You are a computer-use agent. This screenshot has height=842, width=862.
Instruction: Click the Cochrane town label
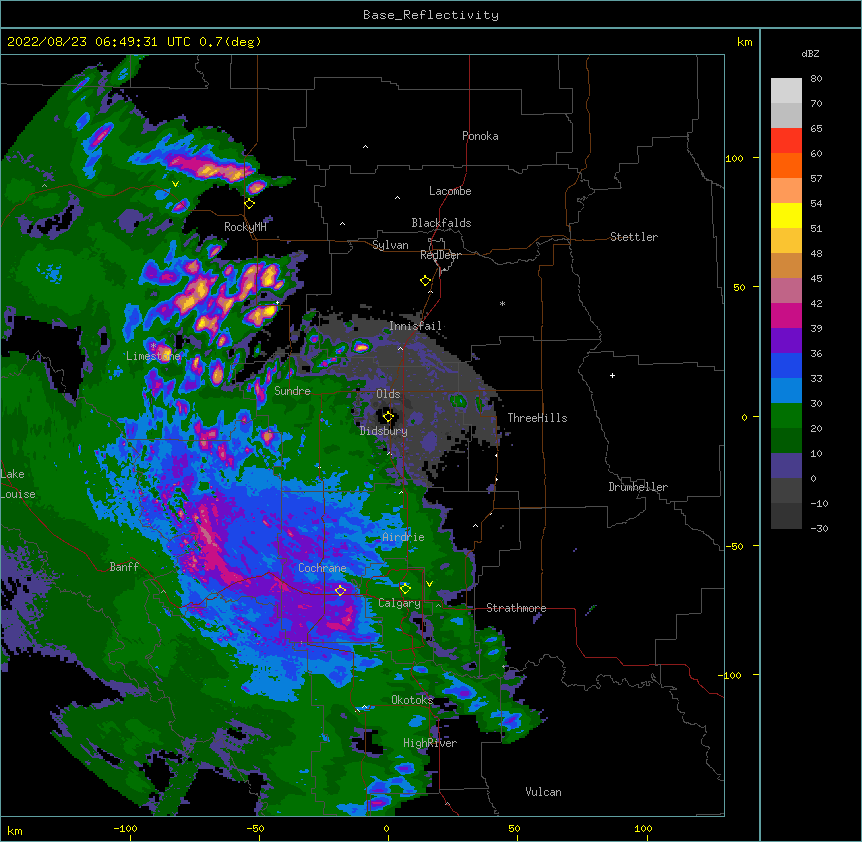pyautogui.click(x=322, y=568)
